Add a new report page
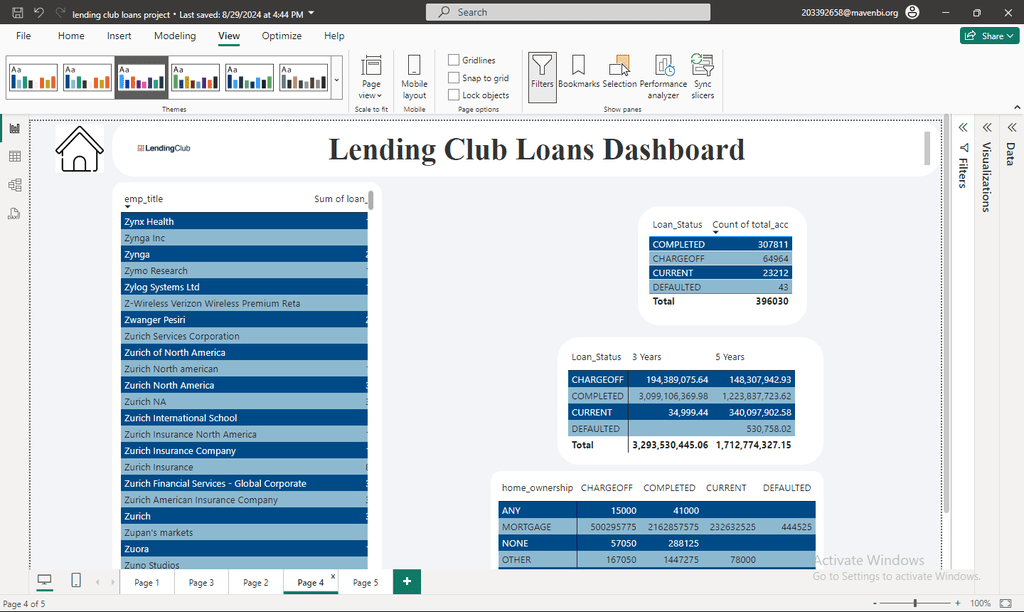The width and height of the screenshot is (1024, 612). pyautogui.click(x=407, y=581)
